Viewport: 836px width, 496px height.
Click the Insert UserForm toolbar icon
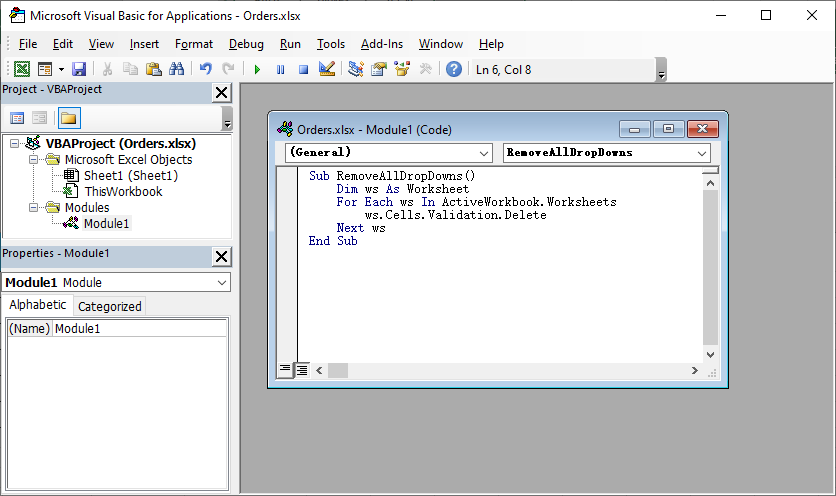point(45,69)
